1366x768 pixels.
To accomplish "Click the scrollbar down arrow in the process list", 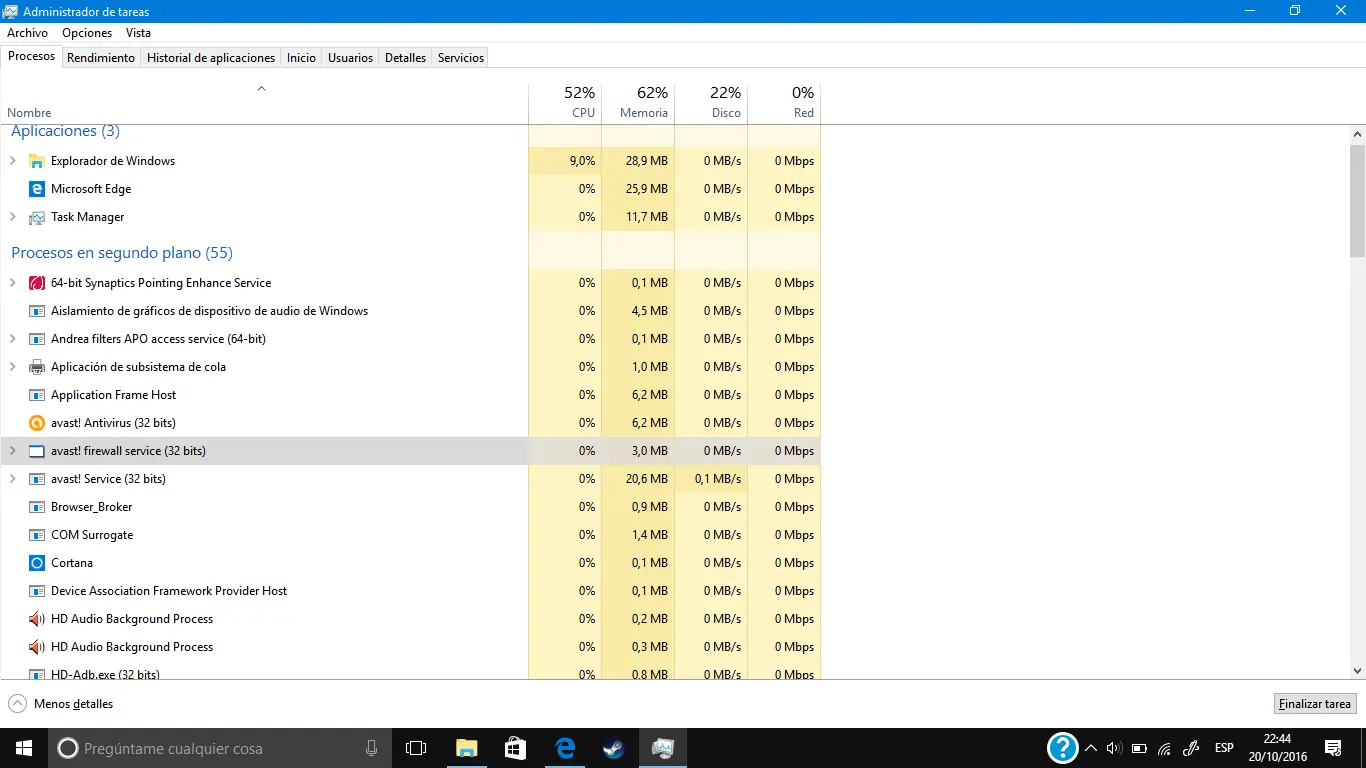I will click(1357, 671).
